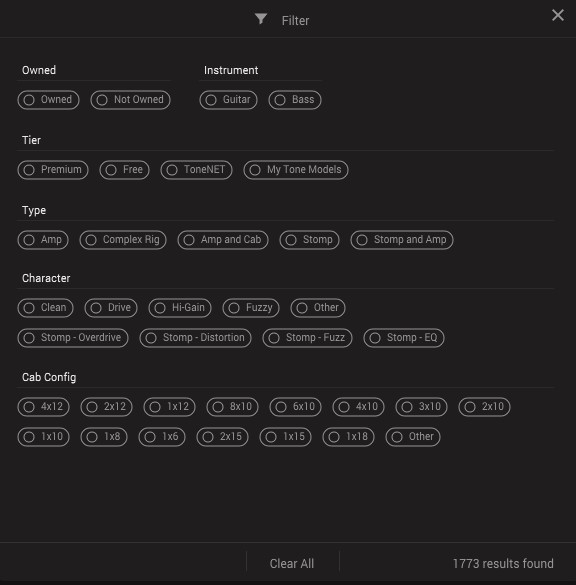This screenshot has width=576, height=585.
Task: Select the 8x10 cab config
Action: (232, 407)
